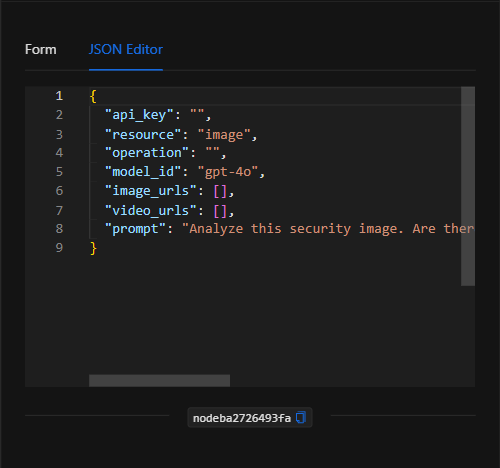Image resolution: width=500 pixels, height=468 pixels.
Task: Click the empty brackets of video_urls
Action: click(x=220, y=211)
